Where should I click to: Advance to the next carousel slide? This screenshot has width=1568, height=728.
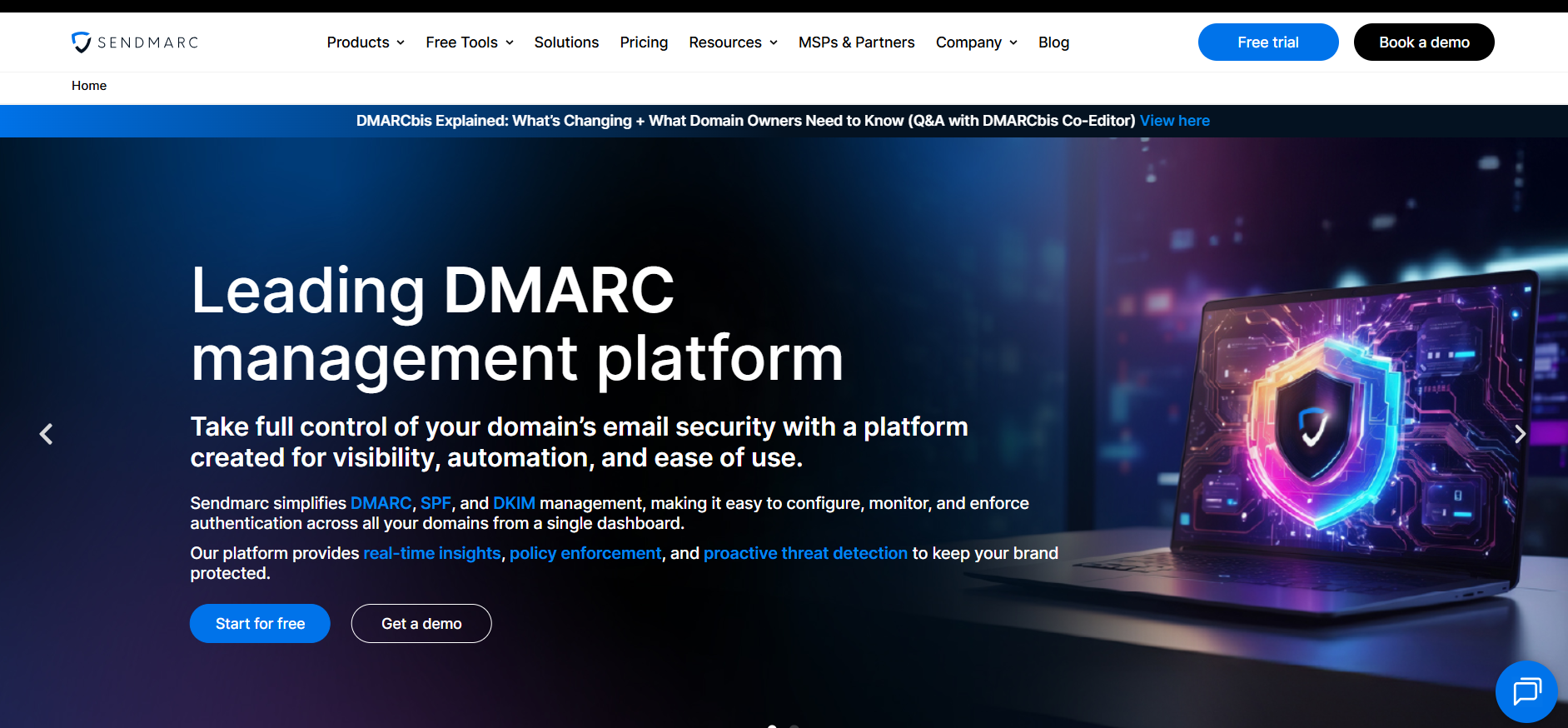(1520, 434)
